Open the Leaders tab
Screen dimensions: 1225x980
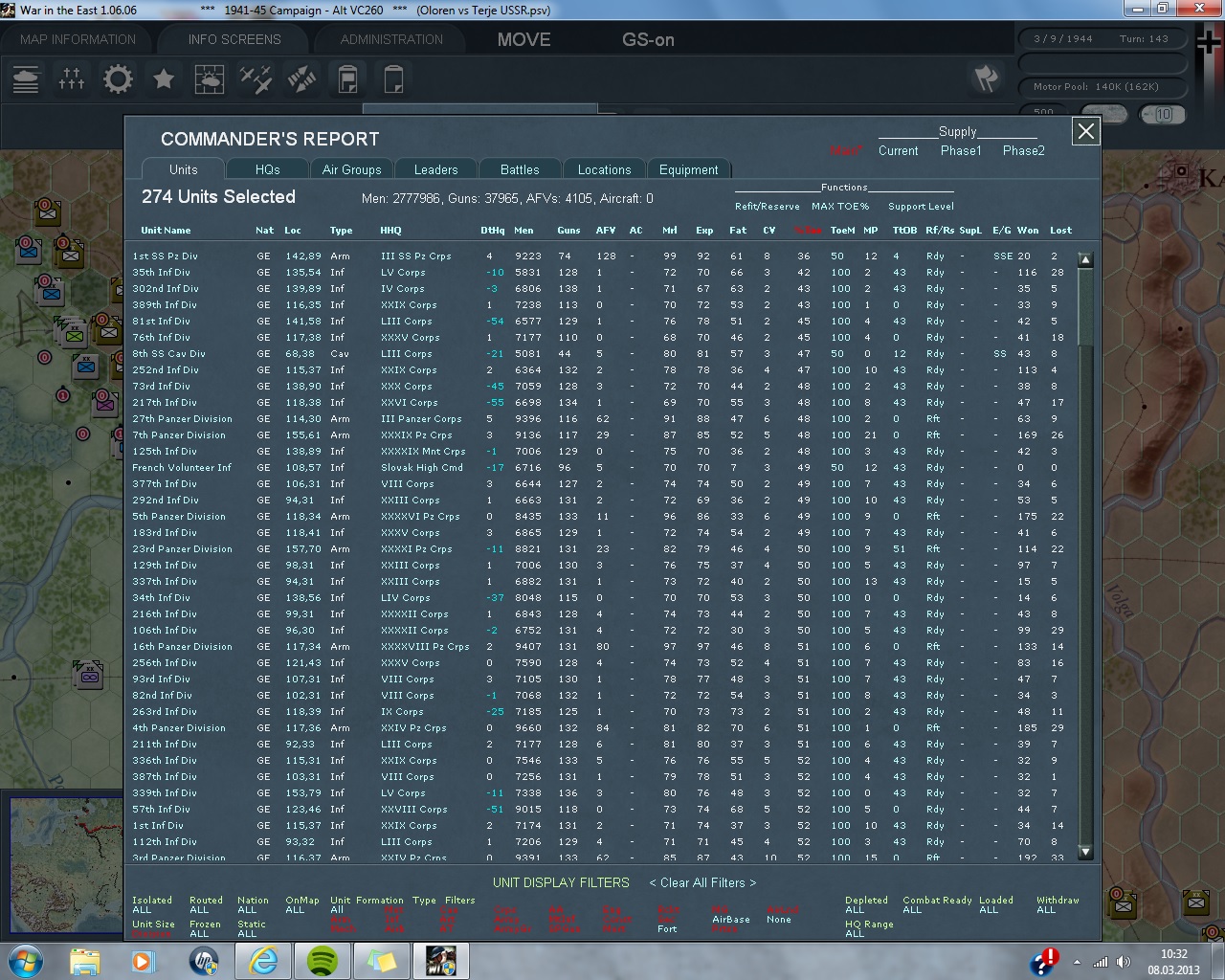[435, 169]
